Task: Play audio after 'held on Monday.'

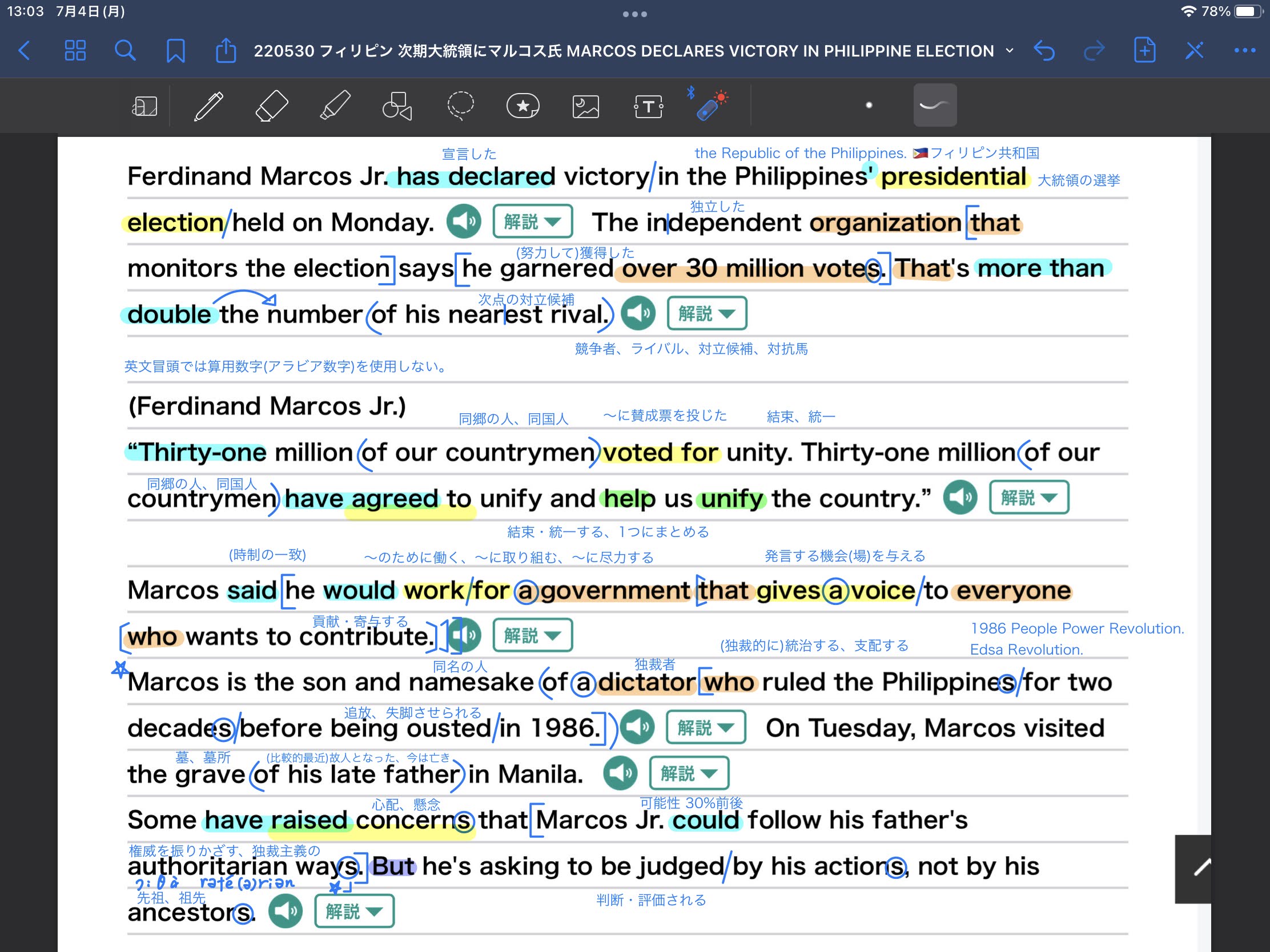Action: pos(464,221)
